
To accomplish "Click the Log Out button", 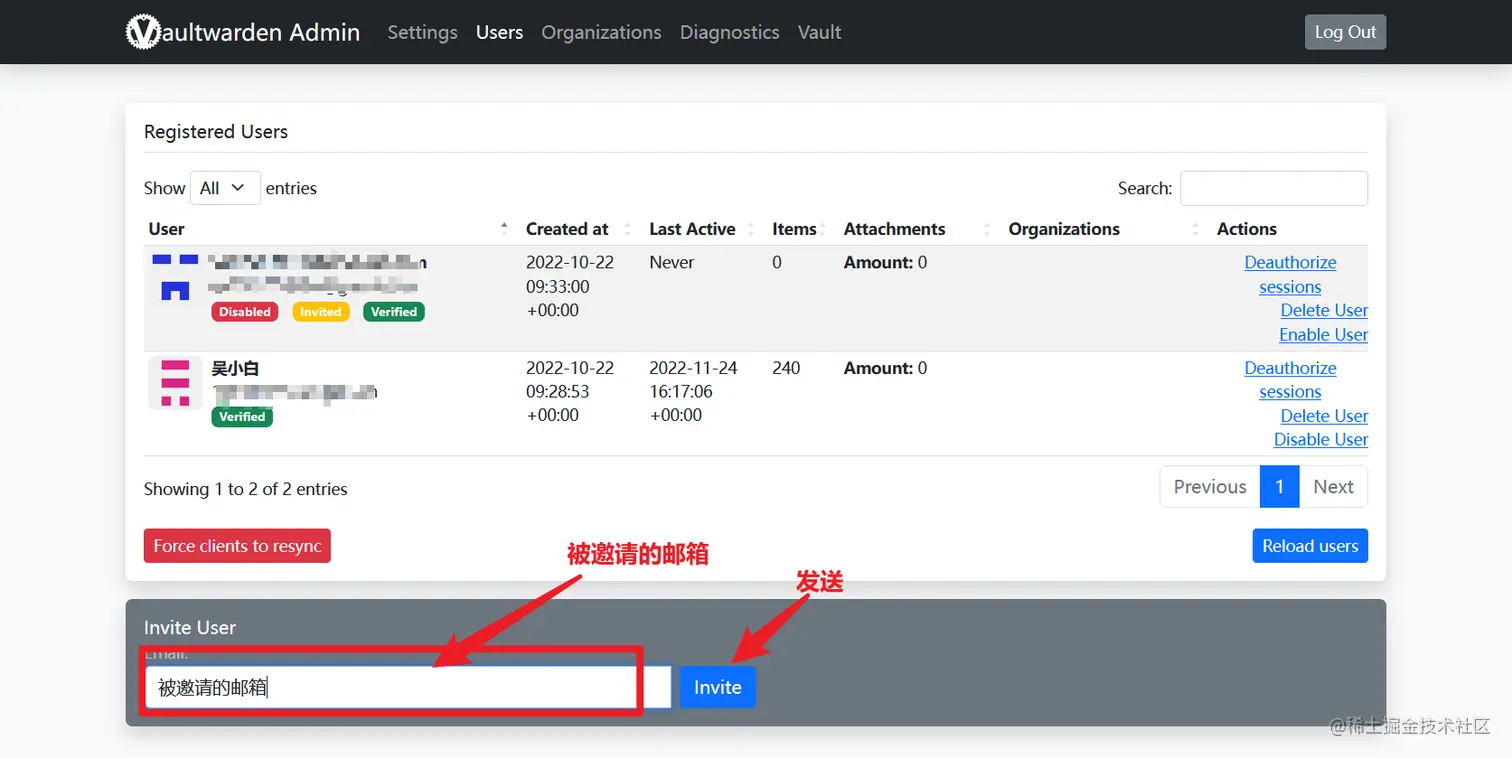I will click(x=1345, y=32).
